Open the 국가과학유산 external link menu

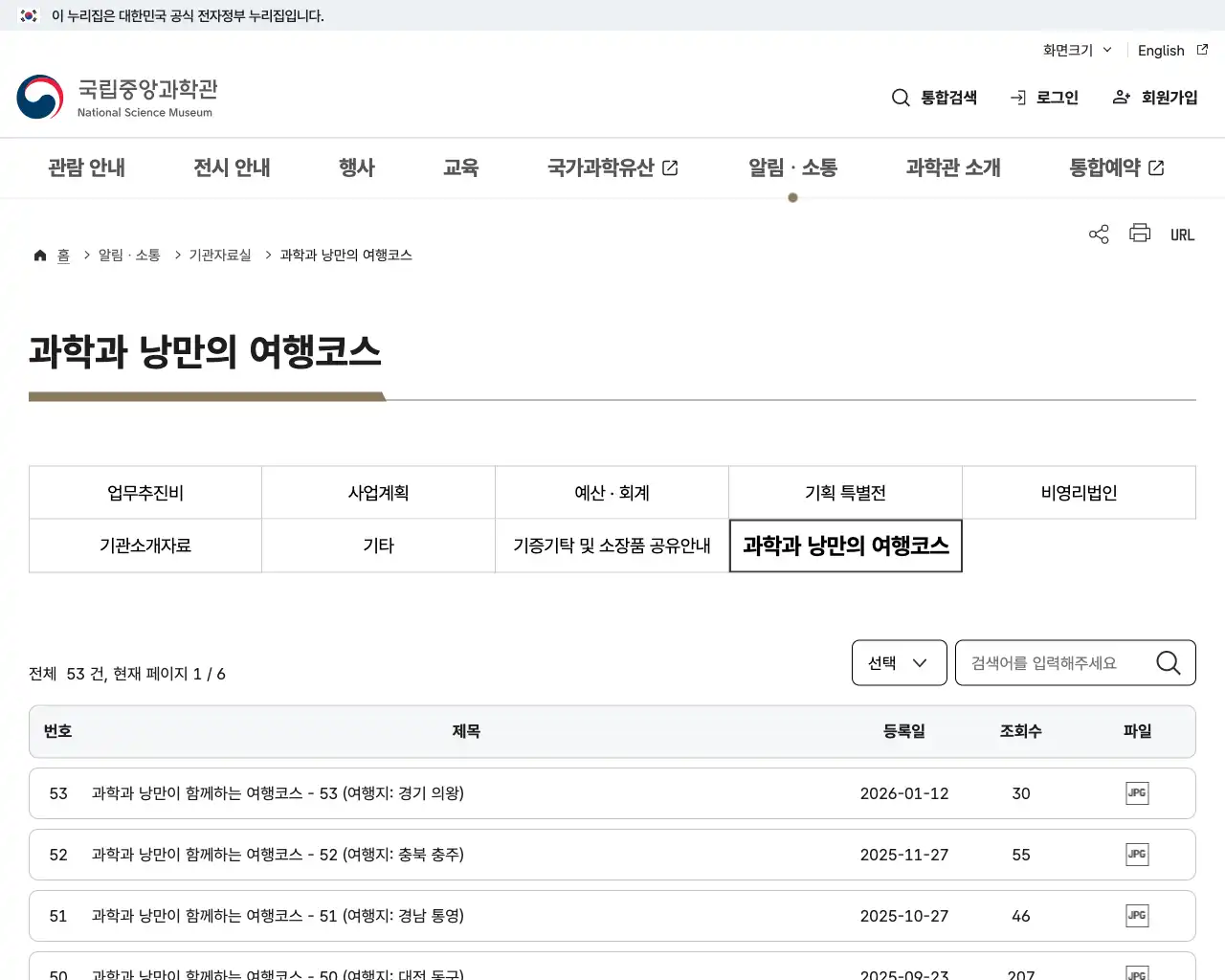(612, 167)
